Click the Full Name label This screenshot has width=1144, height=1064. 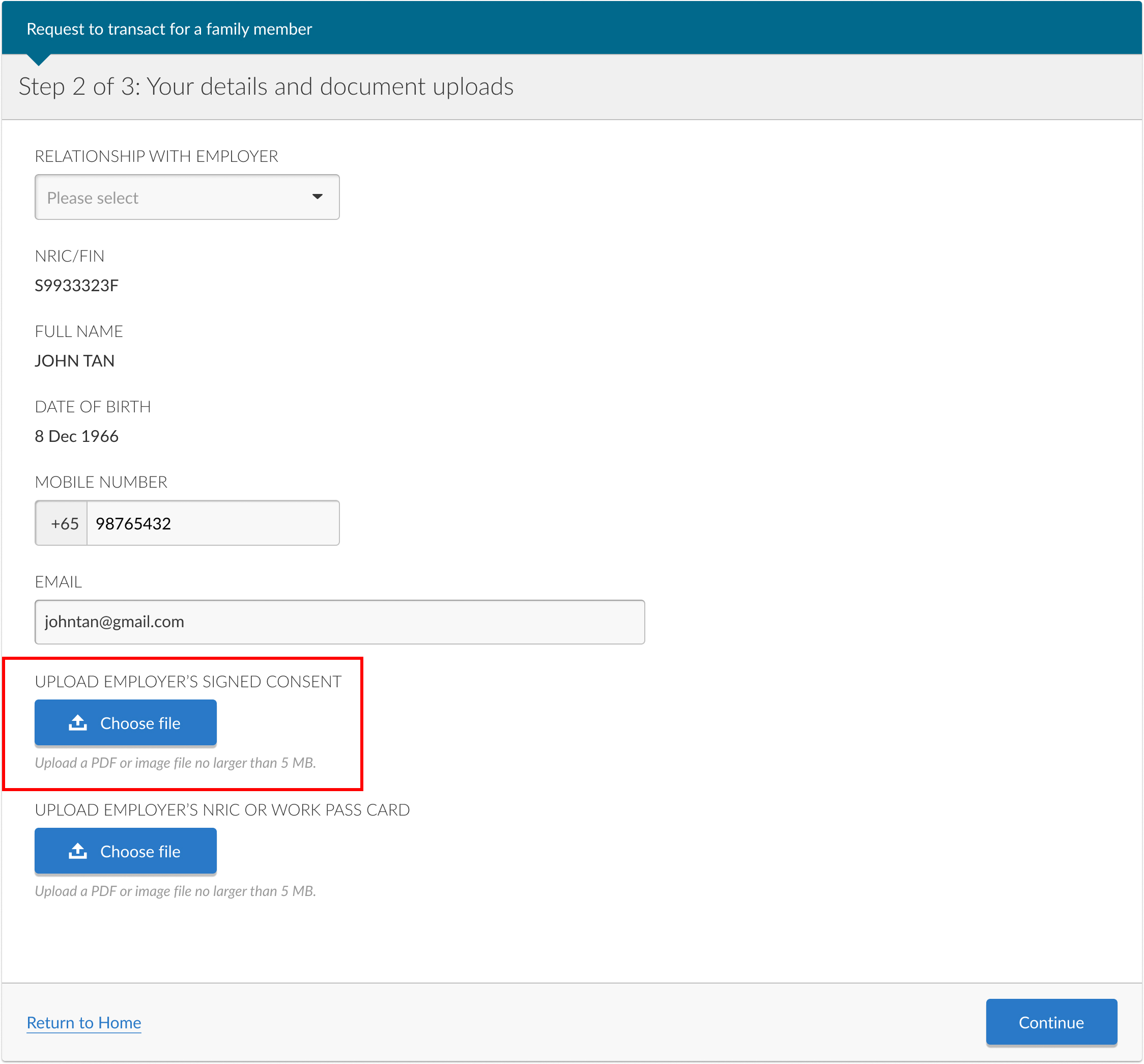pos(79,331)
